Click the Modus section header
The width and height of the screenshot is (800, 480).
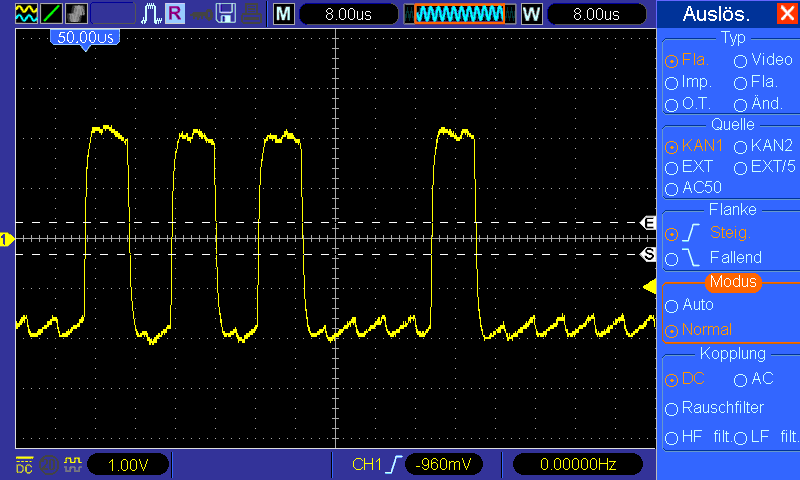coord(733,282)
